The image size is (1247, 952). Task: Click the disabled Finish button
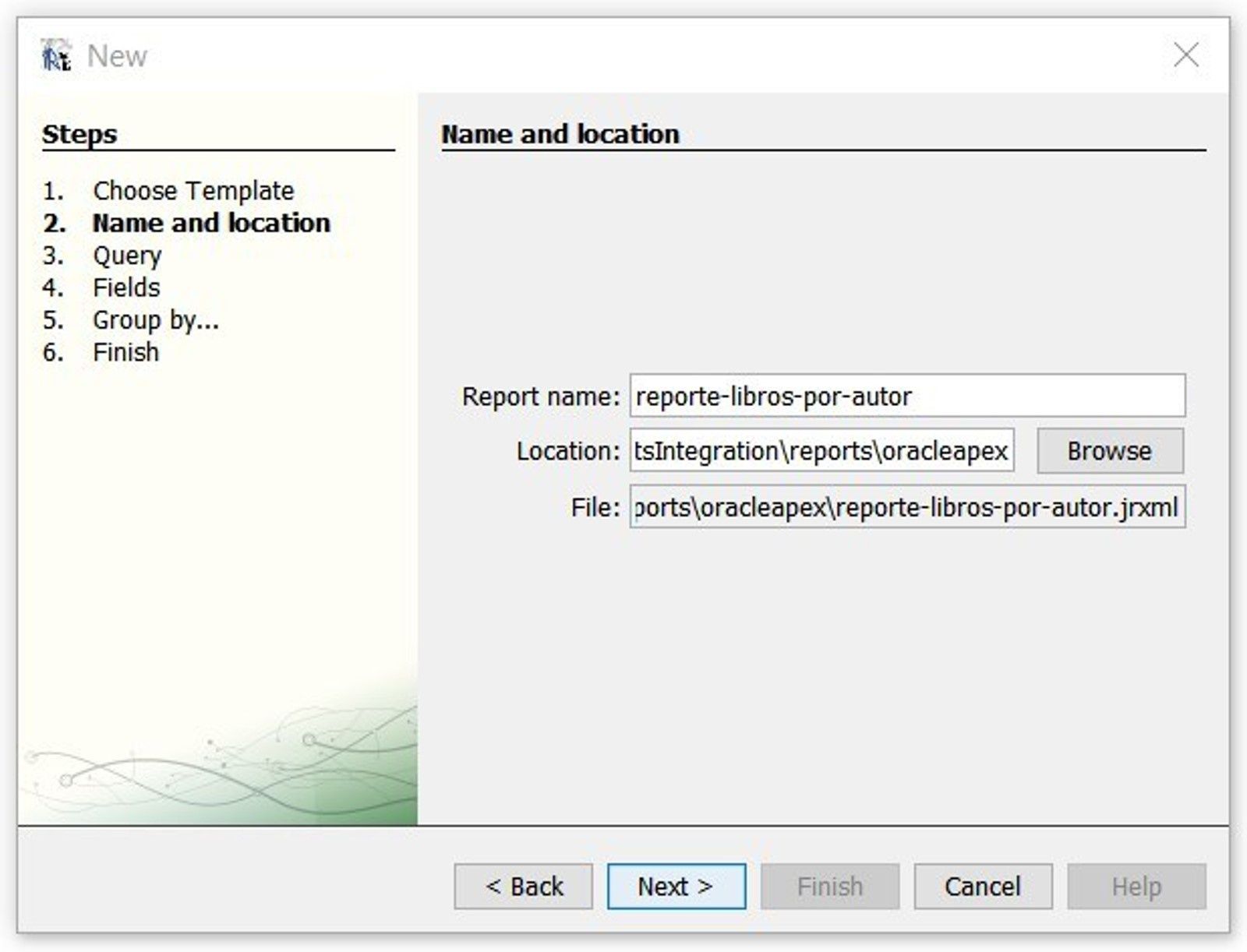tap(830, 886)
